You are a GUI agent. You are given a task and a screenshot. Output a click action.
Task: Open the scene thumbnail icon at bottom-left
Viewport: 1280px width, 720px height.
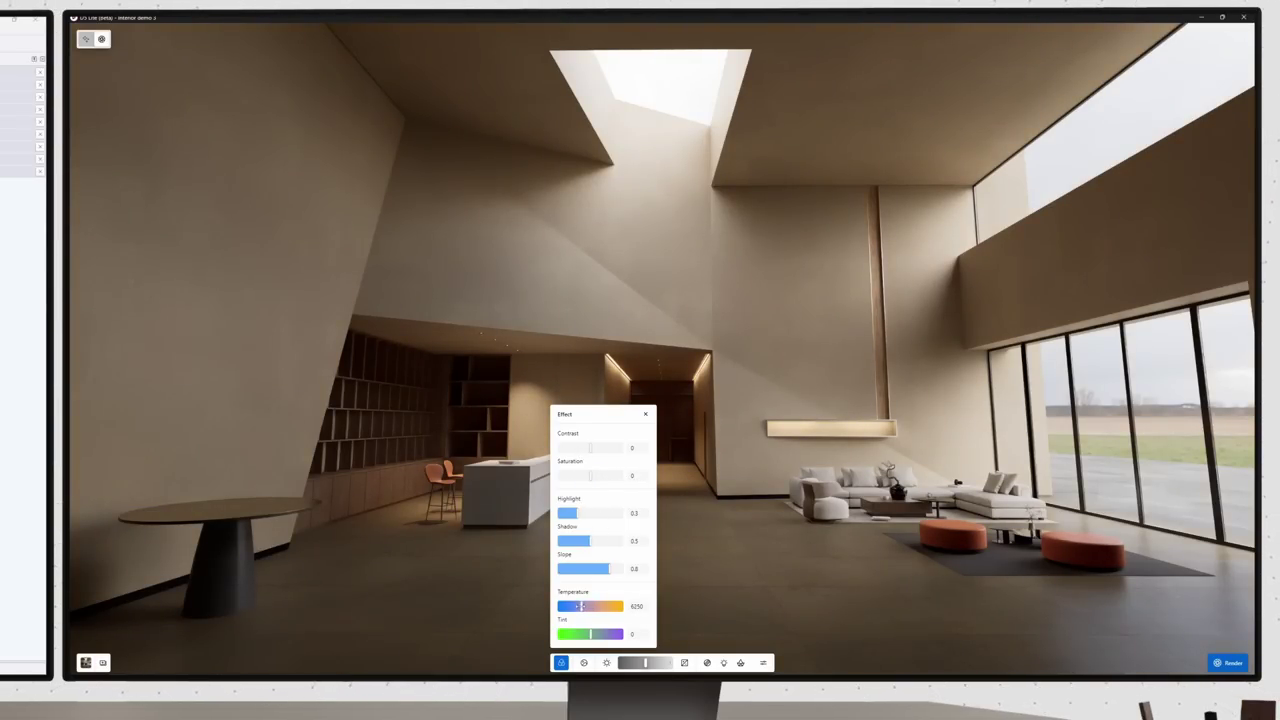pos(86,663)
